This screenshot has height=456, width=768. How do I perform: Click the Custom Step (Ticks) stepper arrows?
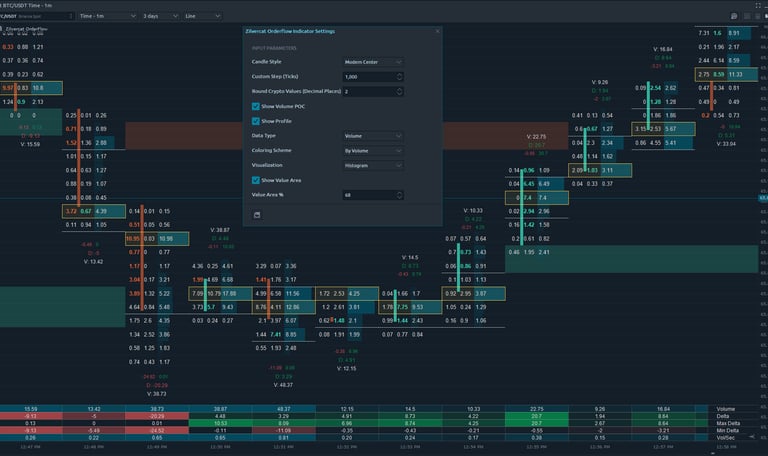pos(399,77)
